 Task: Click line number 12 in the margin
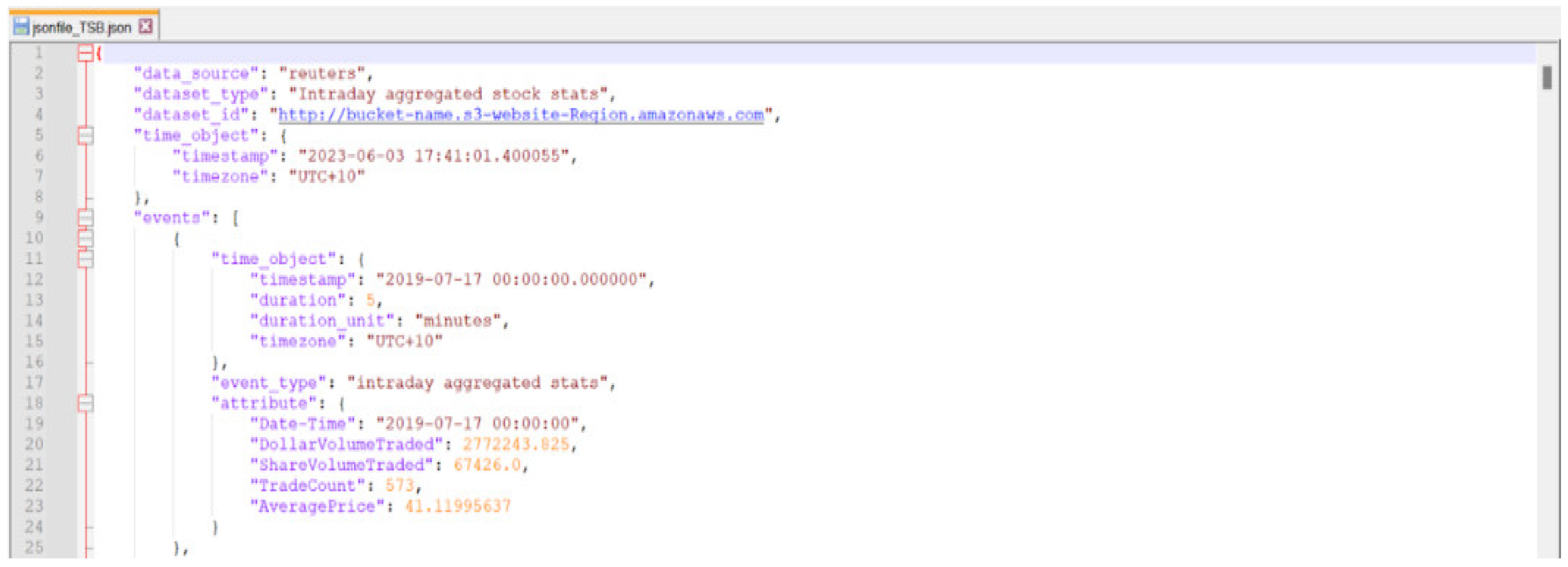(x=34, y=279)
